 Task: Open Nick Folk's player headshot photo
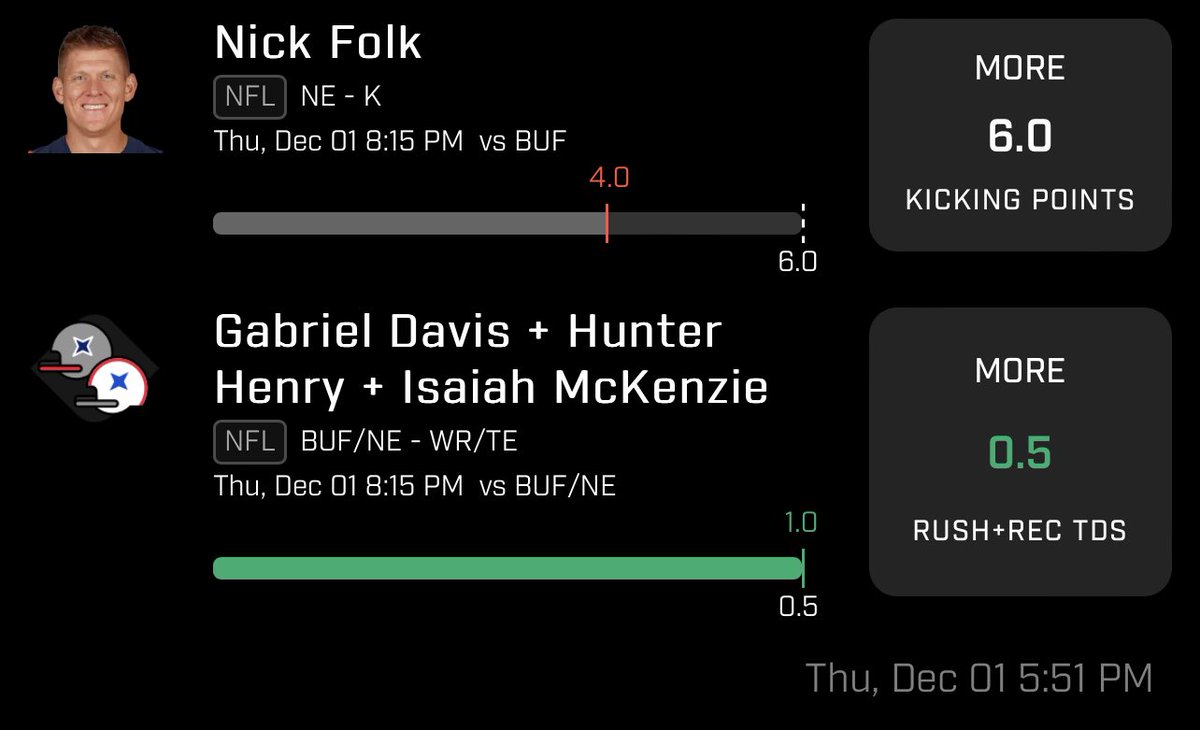[96, 89]
